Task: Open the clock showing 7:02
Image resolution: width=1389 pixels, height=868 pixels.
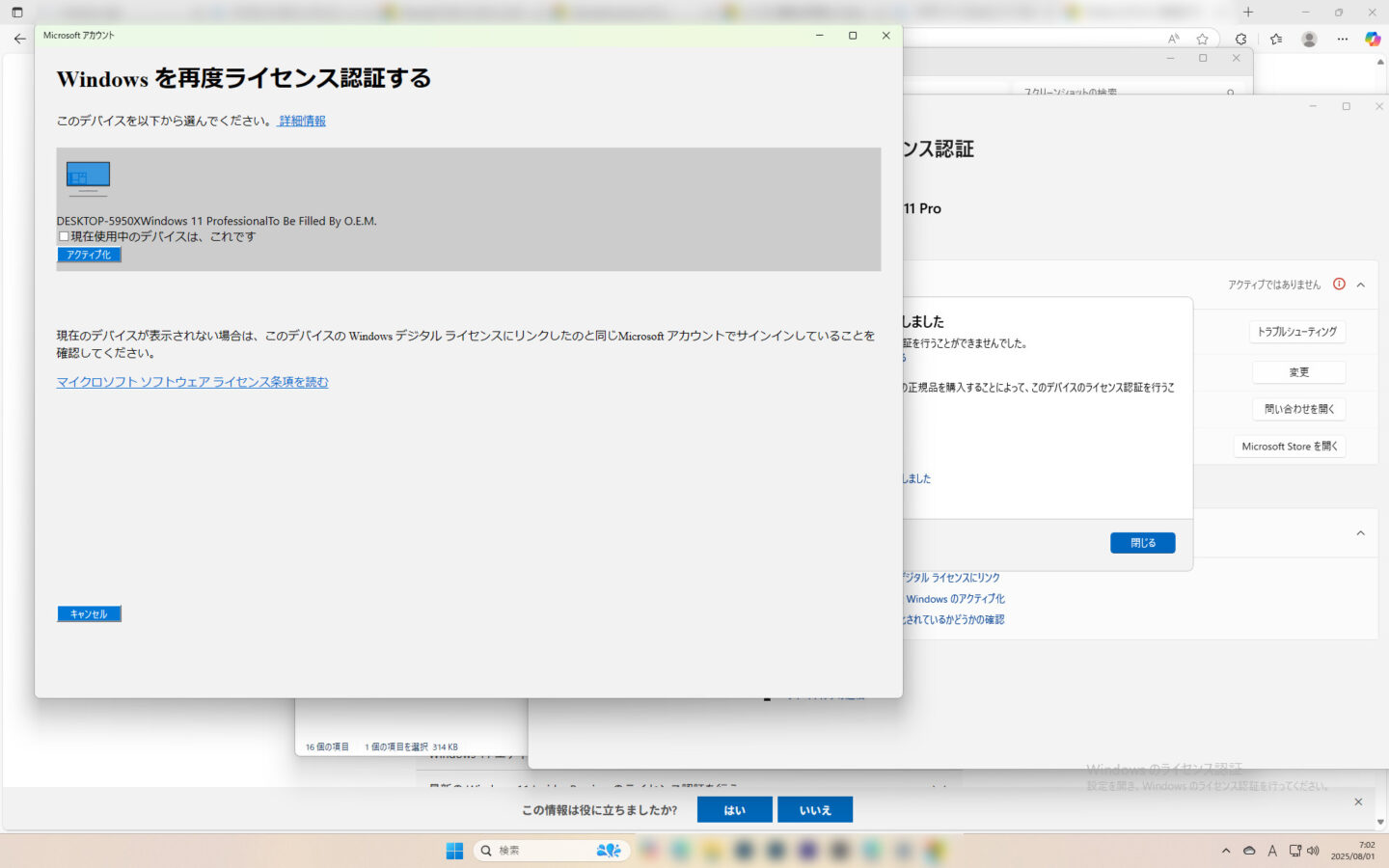Action: [1353, 851]
